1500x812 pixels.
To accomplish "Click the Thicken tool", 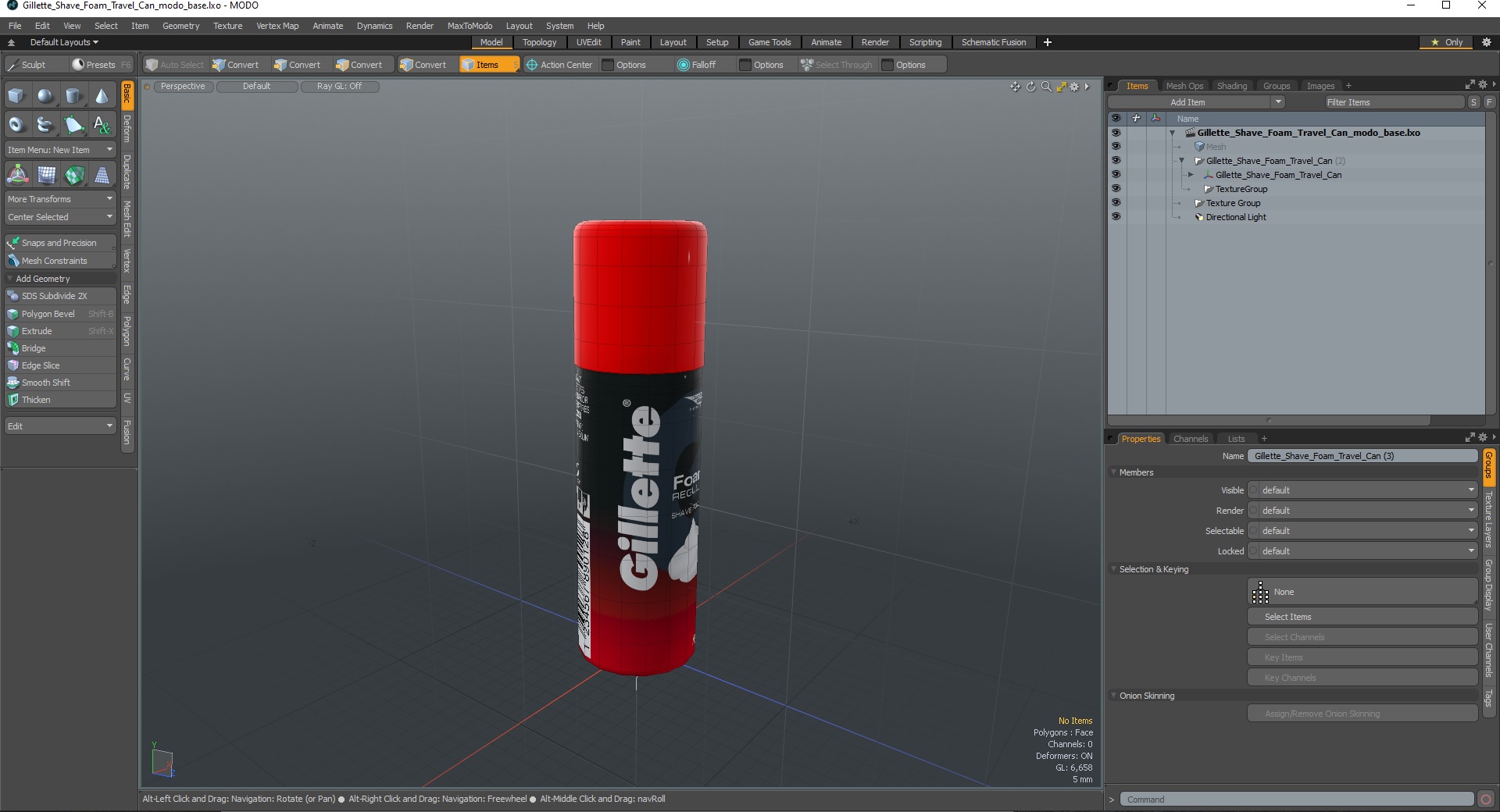I will click(x=61, y=400).
